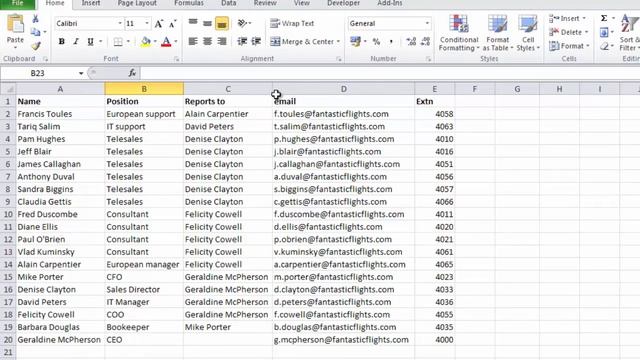Apply Percent Style format

click(376, 42)
